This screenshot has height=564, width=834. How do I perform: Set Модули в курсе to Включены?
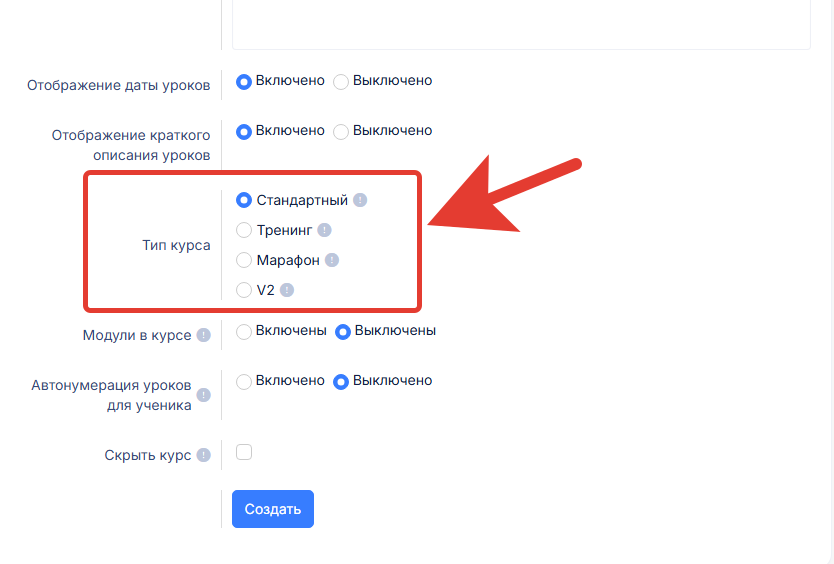pyautogui.click(x=244, y=331)
